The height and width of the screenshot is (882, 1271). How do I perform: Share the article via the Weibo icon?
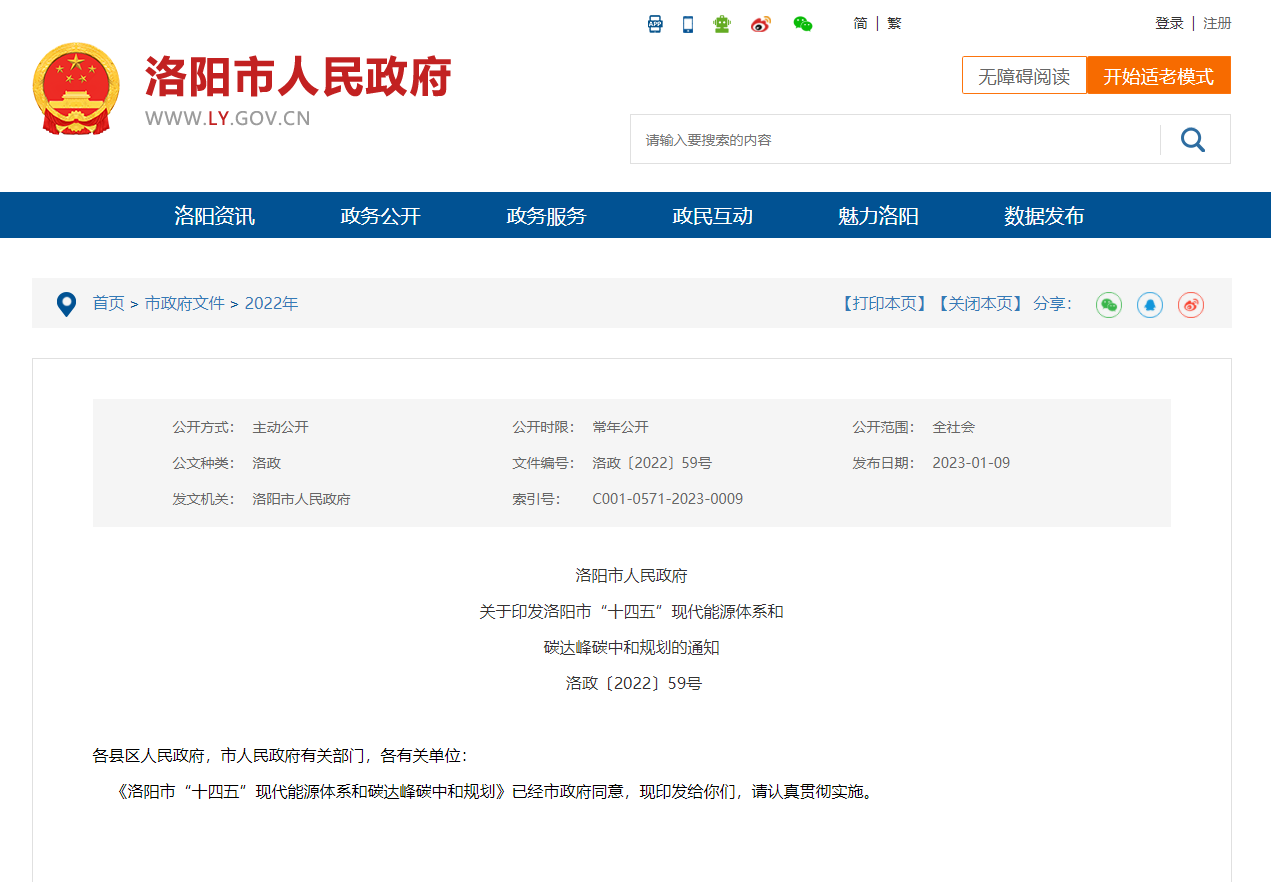(1190, 304)
